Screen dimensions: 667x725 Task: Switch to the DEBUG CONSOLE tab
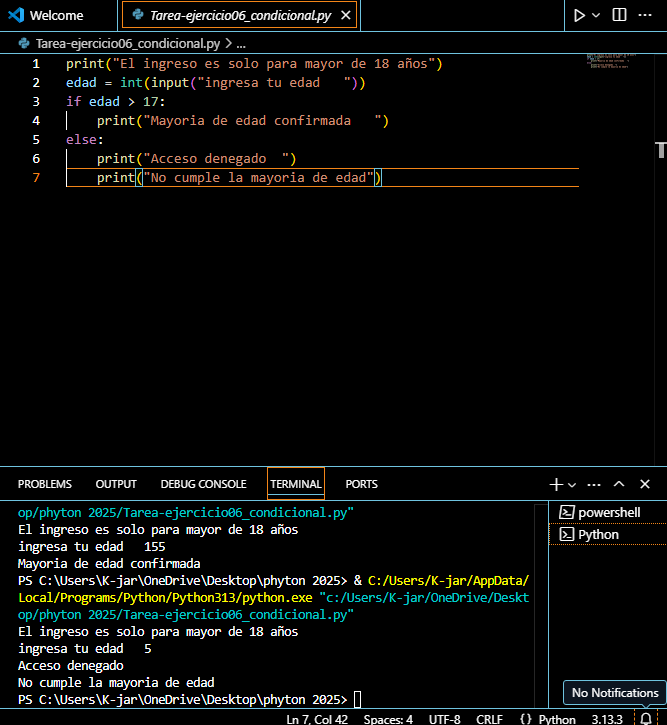pyautogui.click(x=203, y=484)
